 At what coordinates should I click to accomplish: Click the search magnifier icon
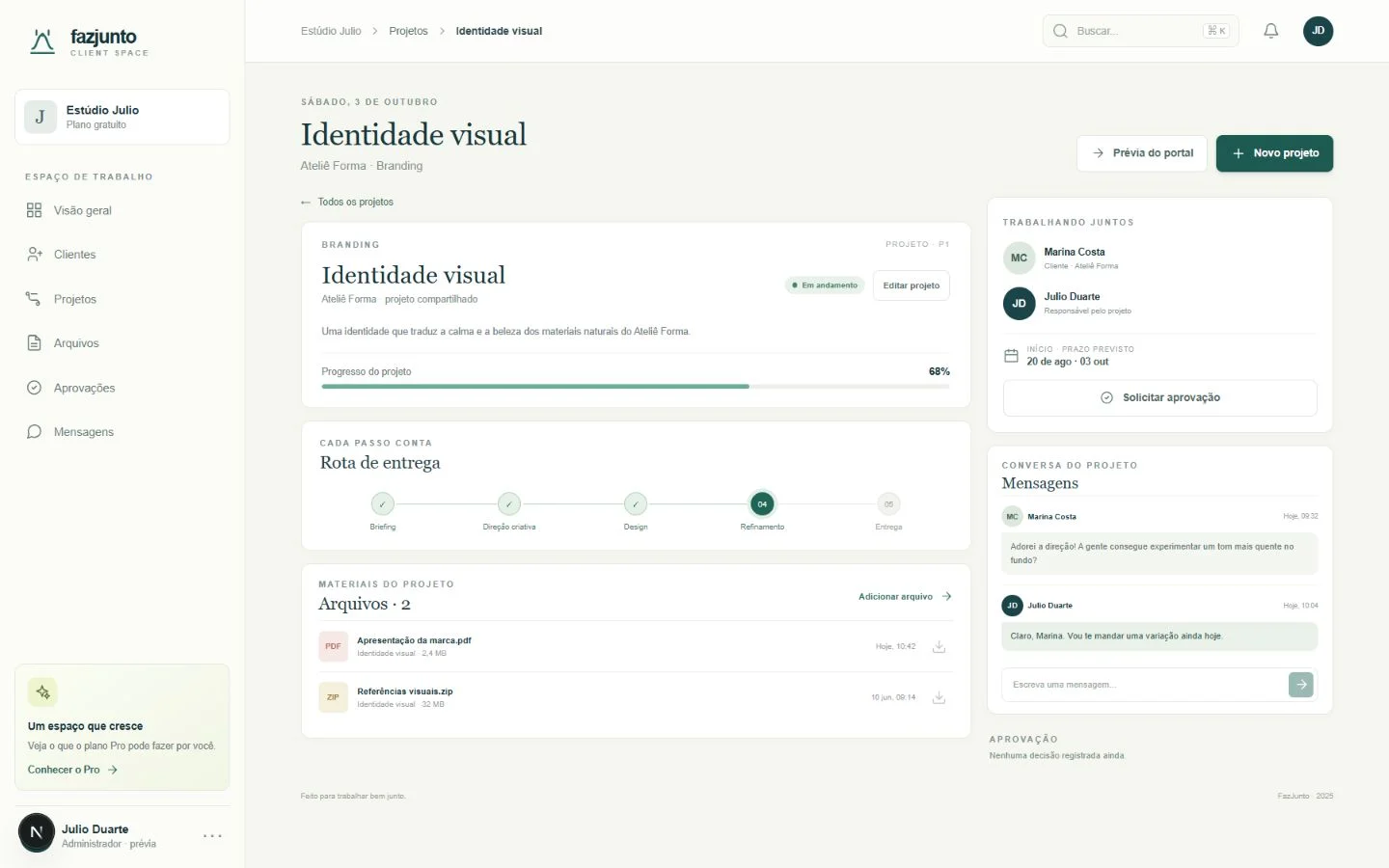point(1060,31)
